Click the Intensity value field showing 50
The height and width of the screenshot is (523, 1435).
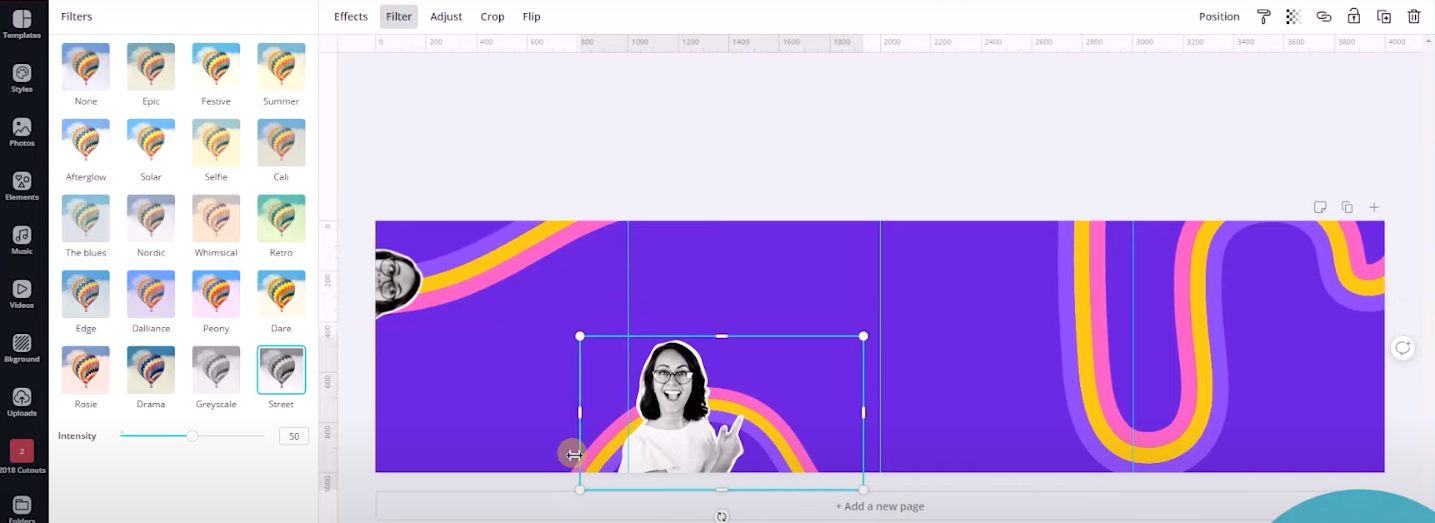[294, 436]
